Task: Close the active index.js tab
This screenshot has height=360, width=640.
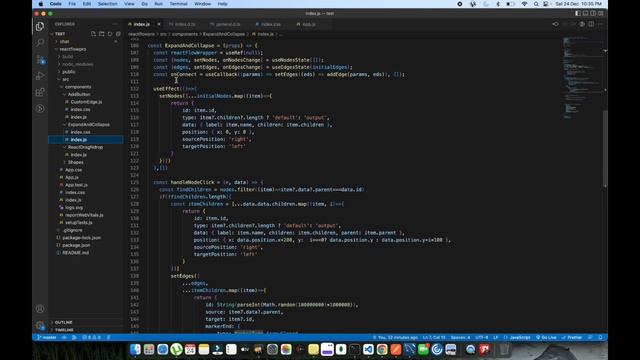Action: (x=159, y=24)
